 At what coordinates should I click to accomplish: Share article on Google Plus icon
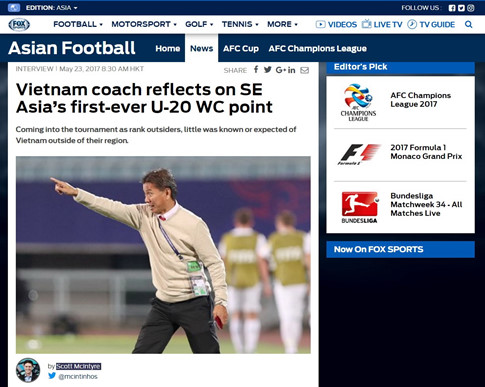(280, 70)
